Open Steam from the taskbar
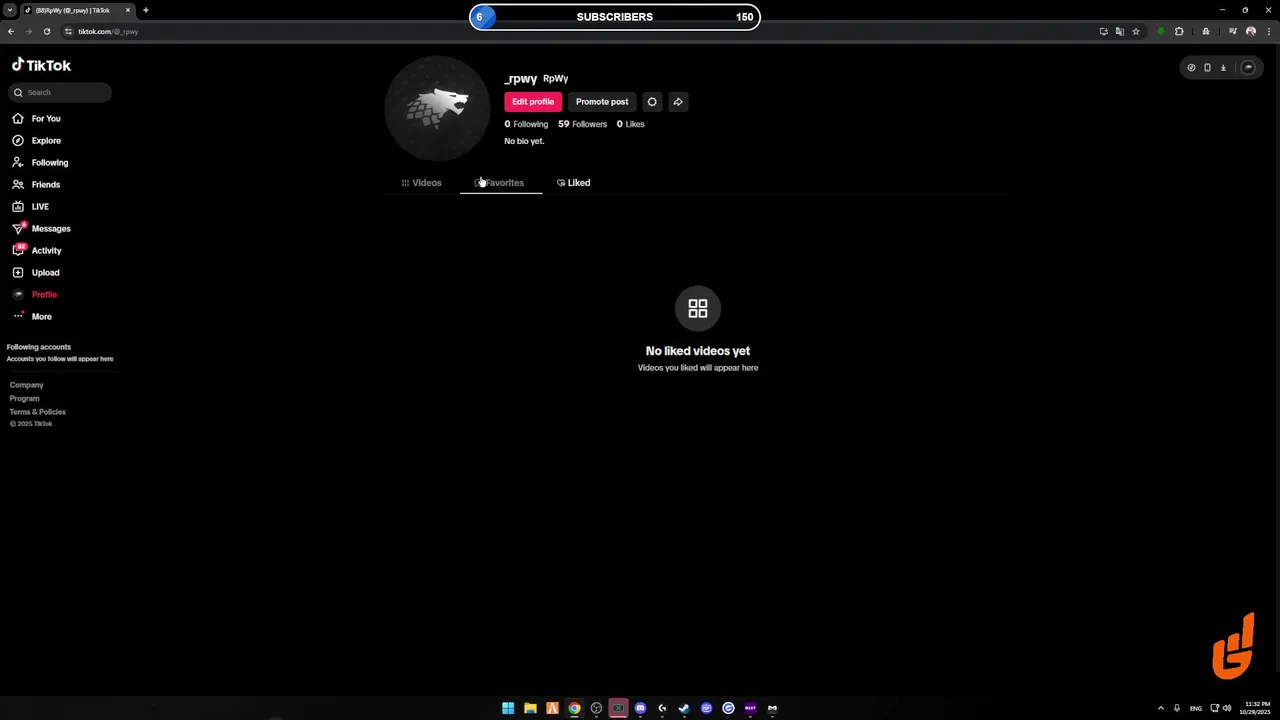Viewport: 1280px width, 720px height. click(x=684, y=708)
